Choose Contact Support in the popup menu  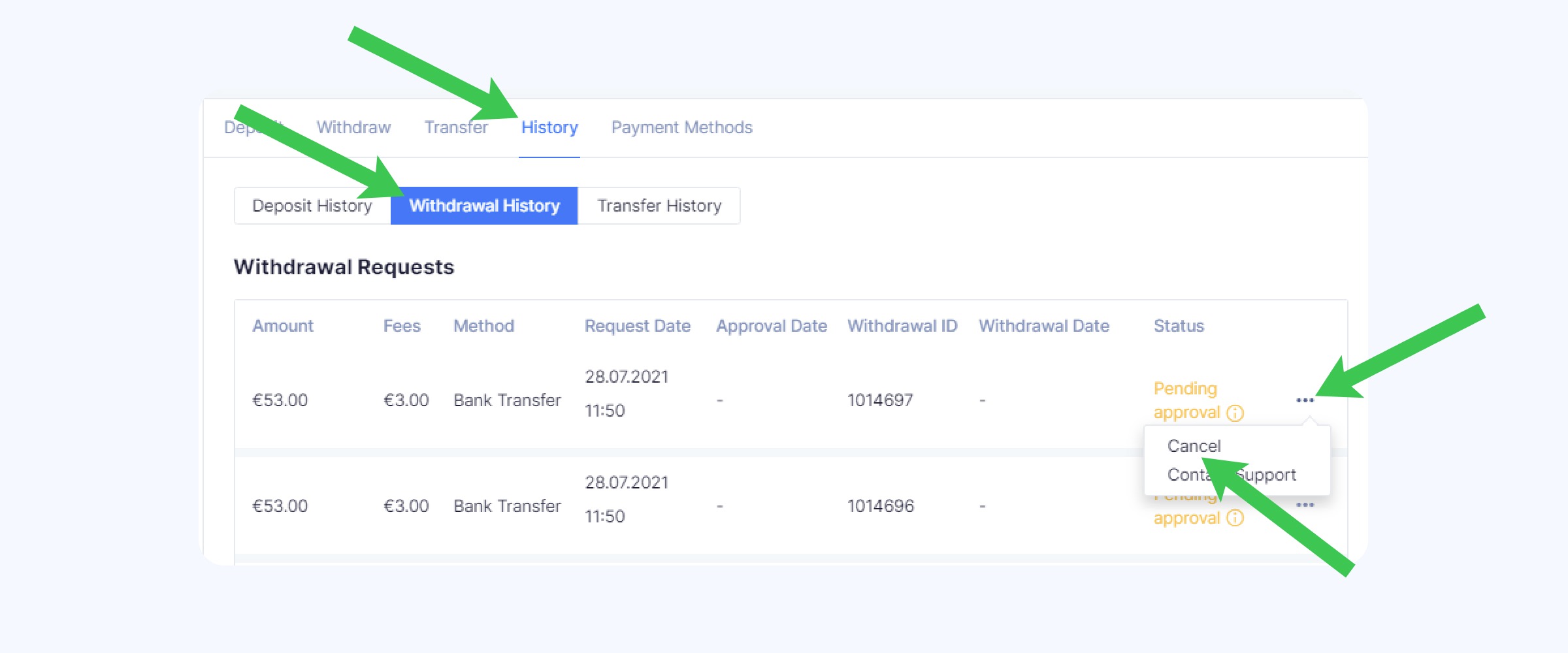[x=1232, y=475]
